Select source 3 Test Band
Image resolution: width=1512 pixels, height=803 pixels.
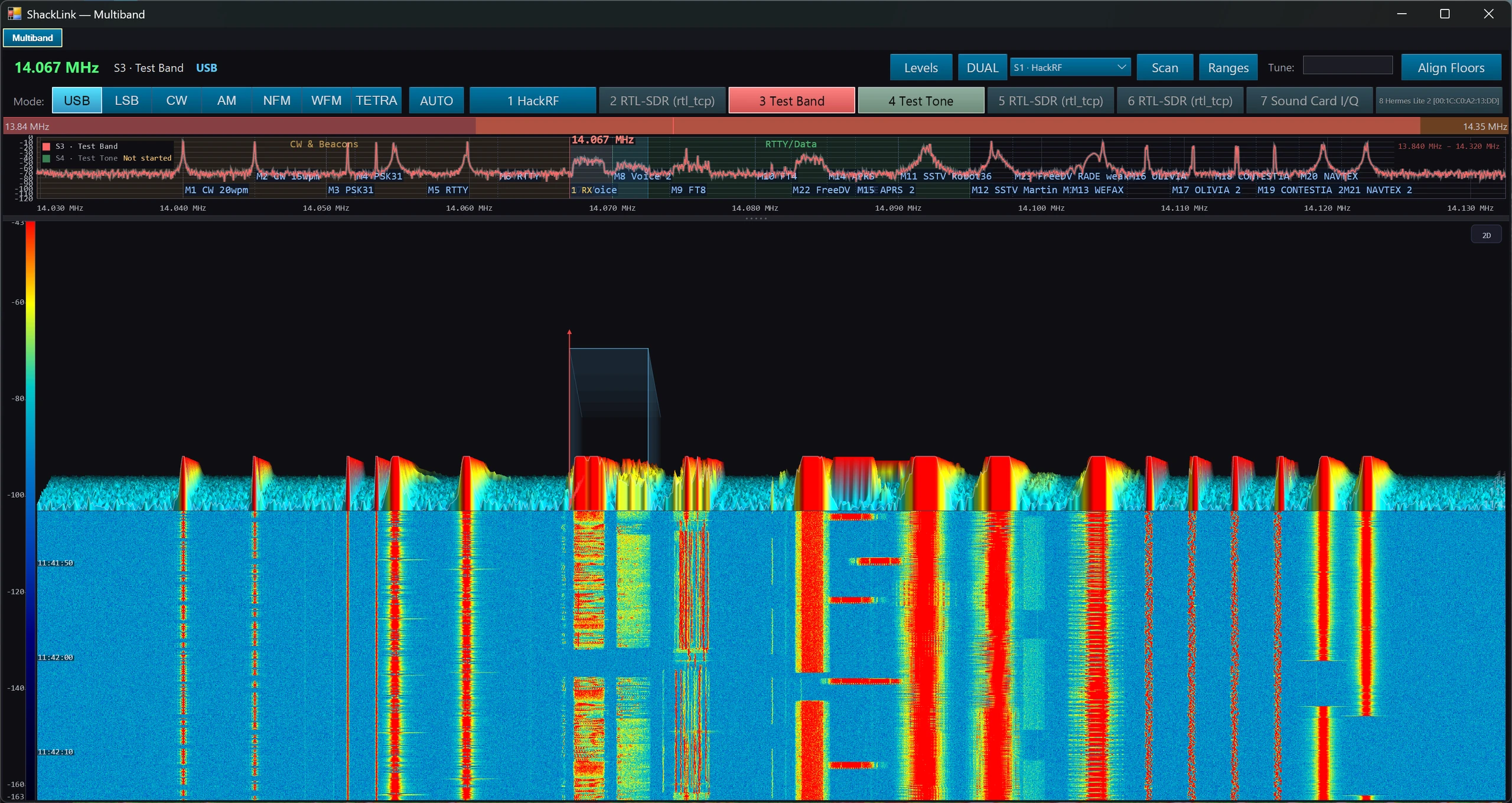[791, 100]
